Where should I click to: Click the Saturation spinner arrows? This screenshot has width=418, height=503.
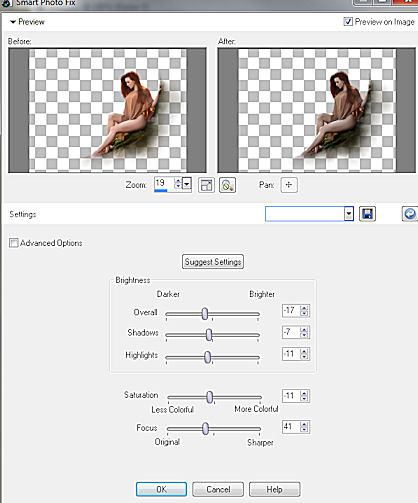pyautogui.click(x=304, y=396)
